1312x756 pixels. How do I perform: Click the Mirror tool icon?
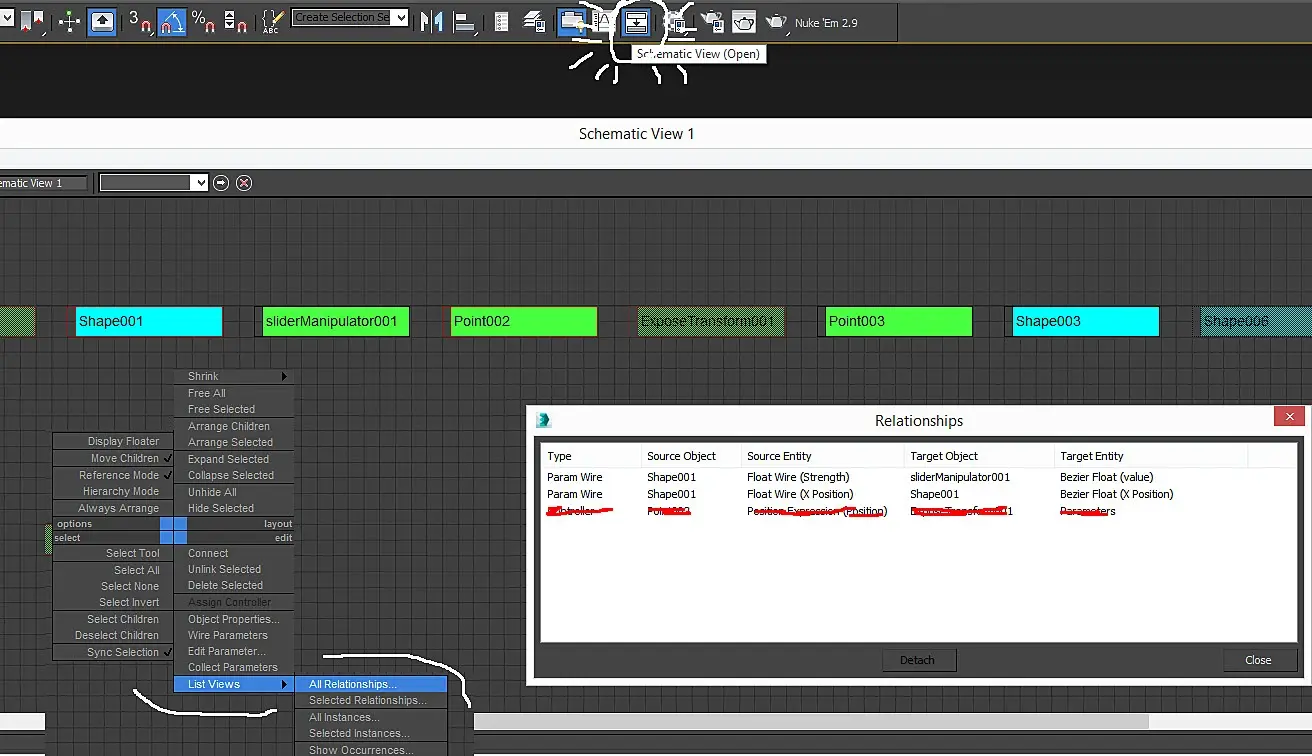[431, 21]
